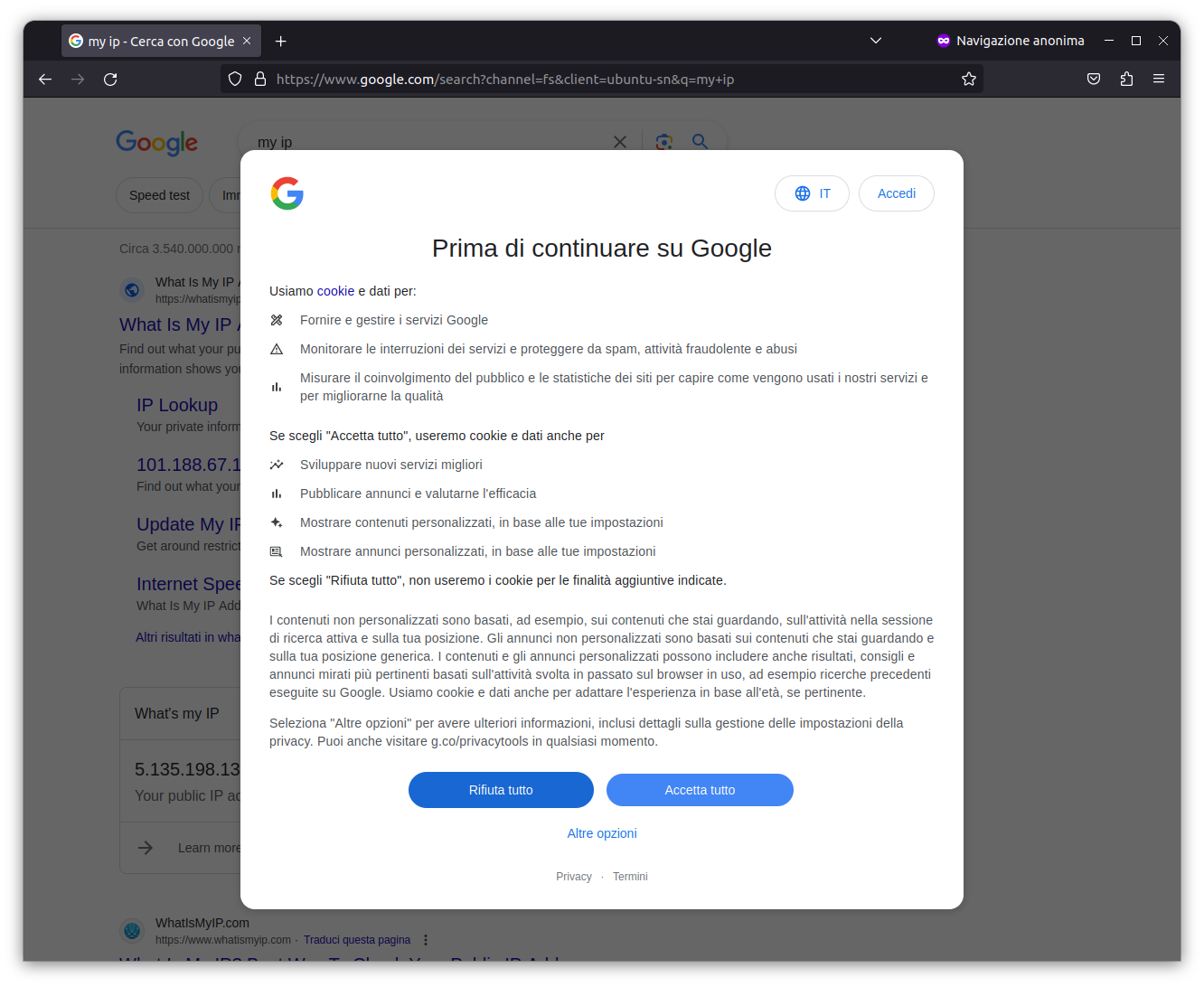Click the Accetta tutto button
1204x987 pixels.
[700, 790]
